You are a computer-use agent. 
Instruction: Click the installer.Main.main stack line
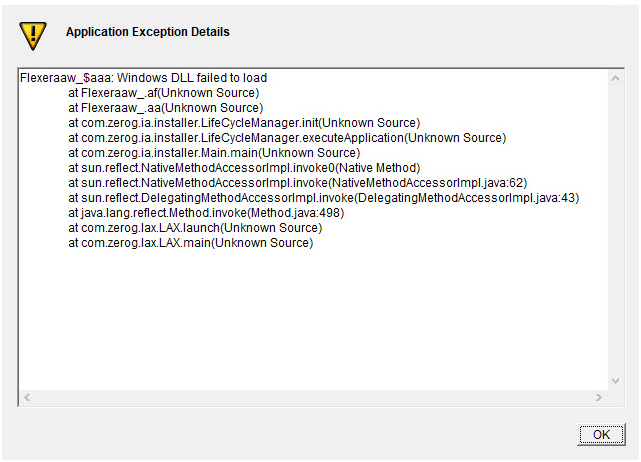click(214, 153)
